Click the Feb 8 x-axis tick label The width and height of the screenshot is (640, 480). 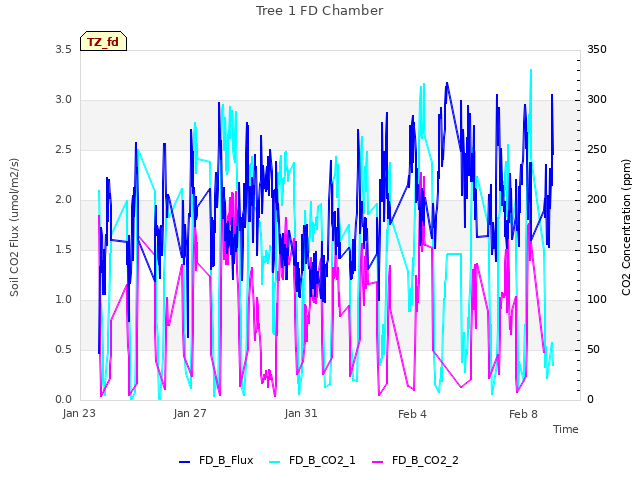(x=523, y=414)
